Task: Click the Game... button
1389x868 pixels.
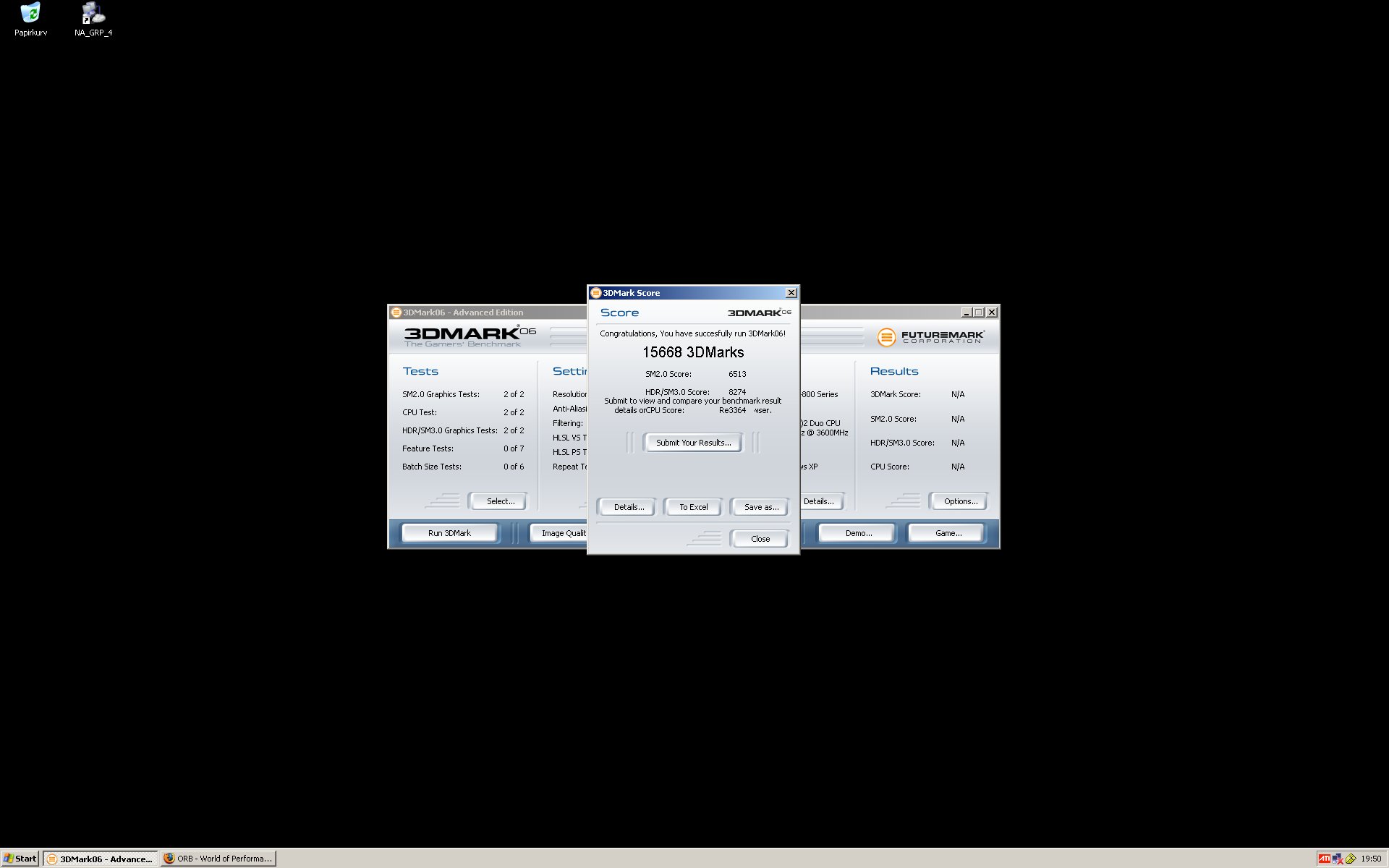Action: tap(948, 533)
